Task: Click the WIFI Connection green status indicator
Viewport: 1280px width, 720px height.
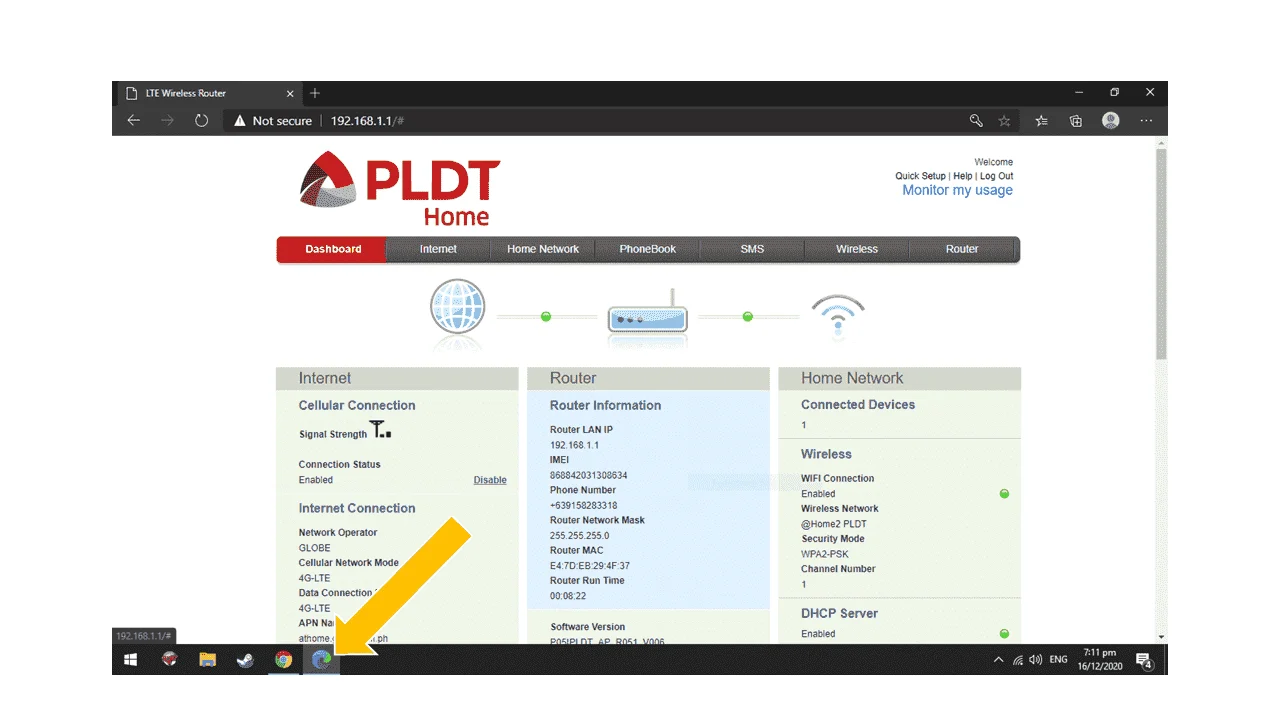Action: click(1004, 494)
